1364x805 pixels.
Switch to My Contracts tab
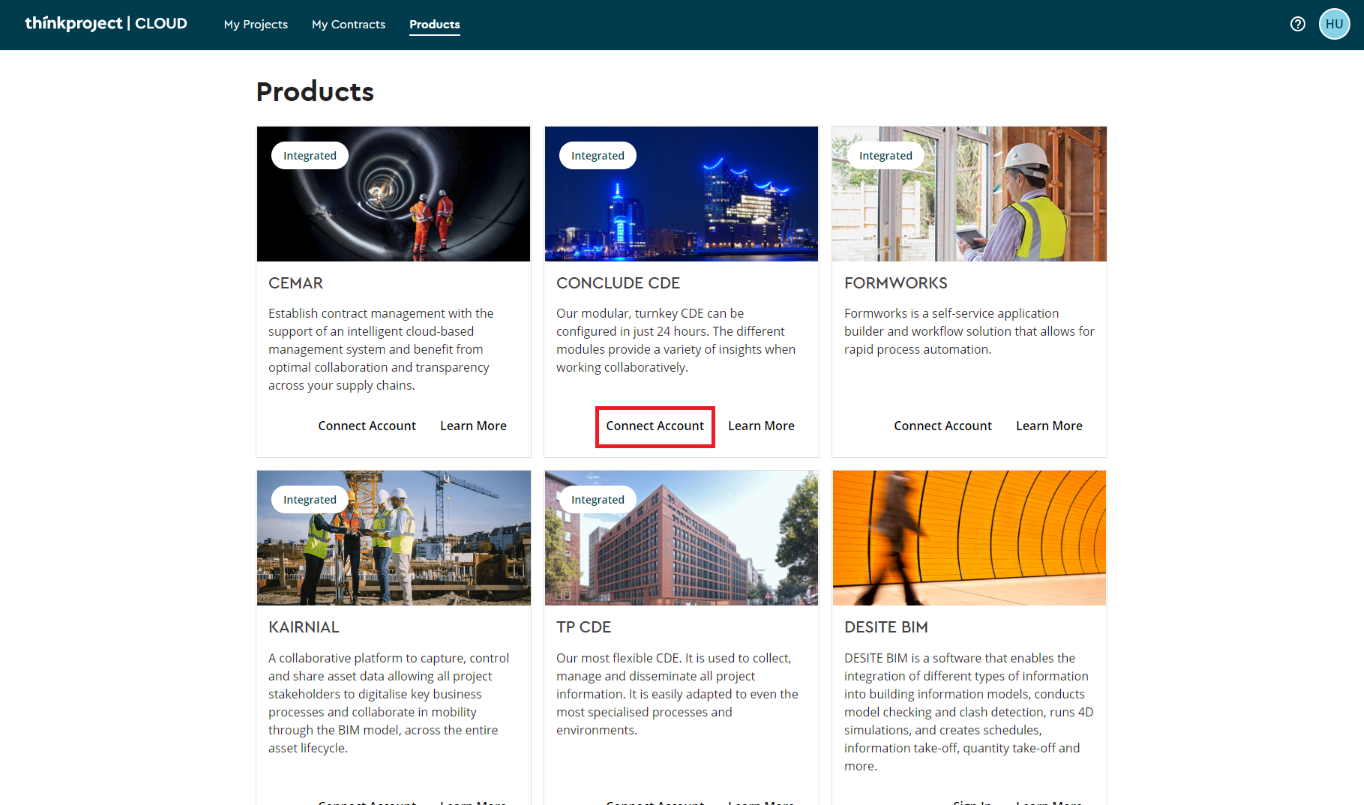[x=348, y=24]
